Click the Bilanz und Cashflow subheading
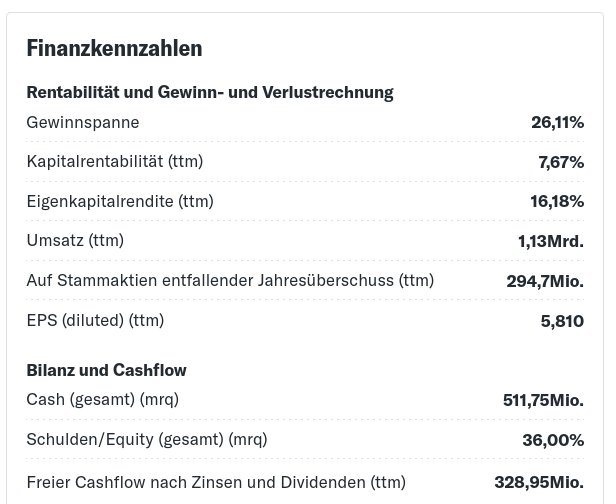 (x=106, y=370)
